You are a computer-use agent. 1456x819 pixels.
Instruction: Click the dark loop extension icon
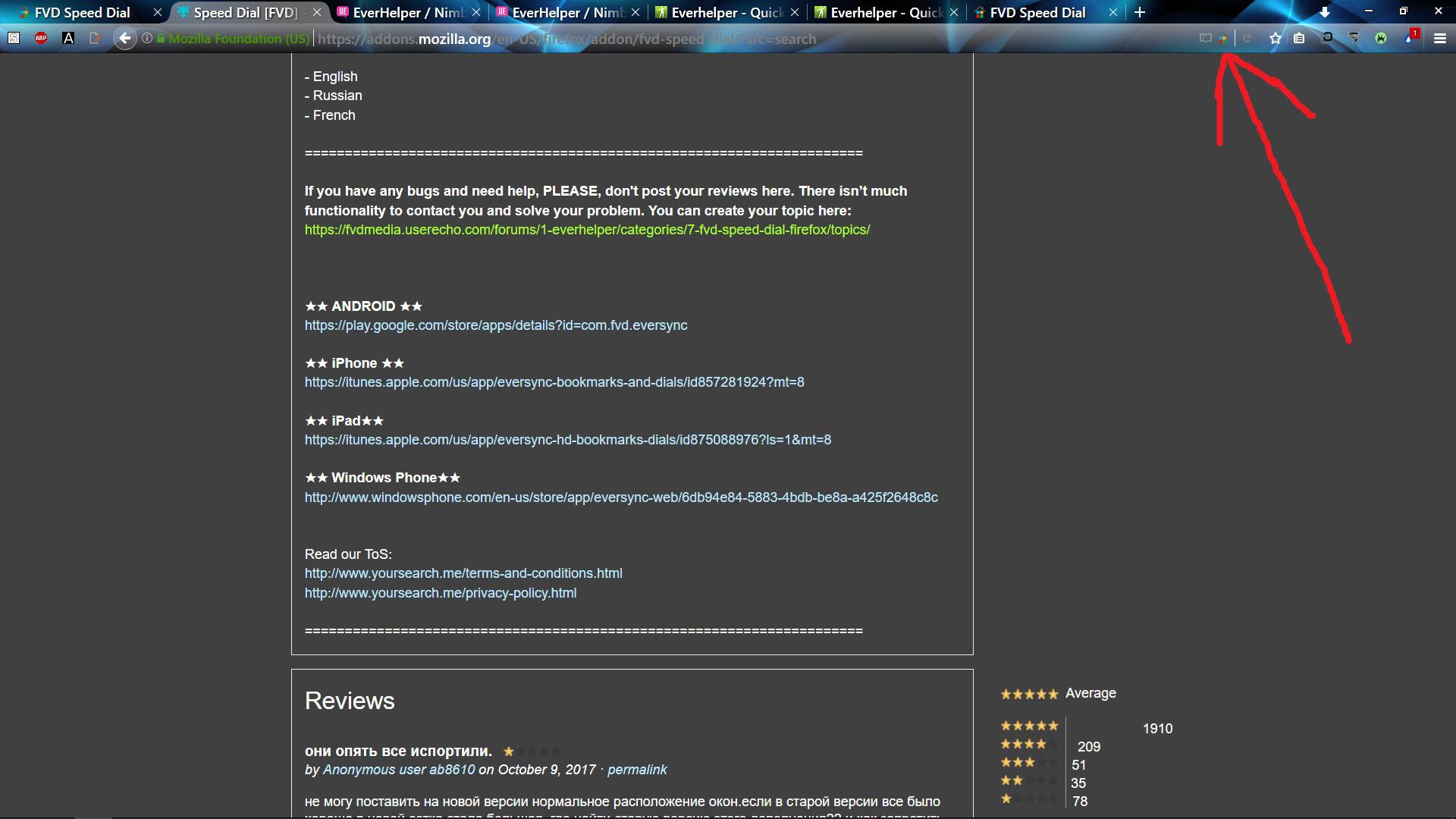(1327, 38)
